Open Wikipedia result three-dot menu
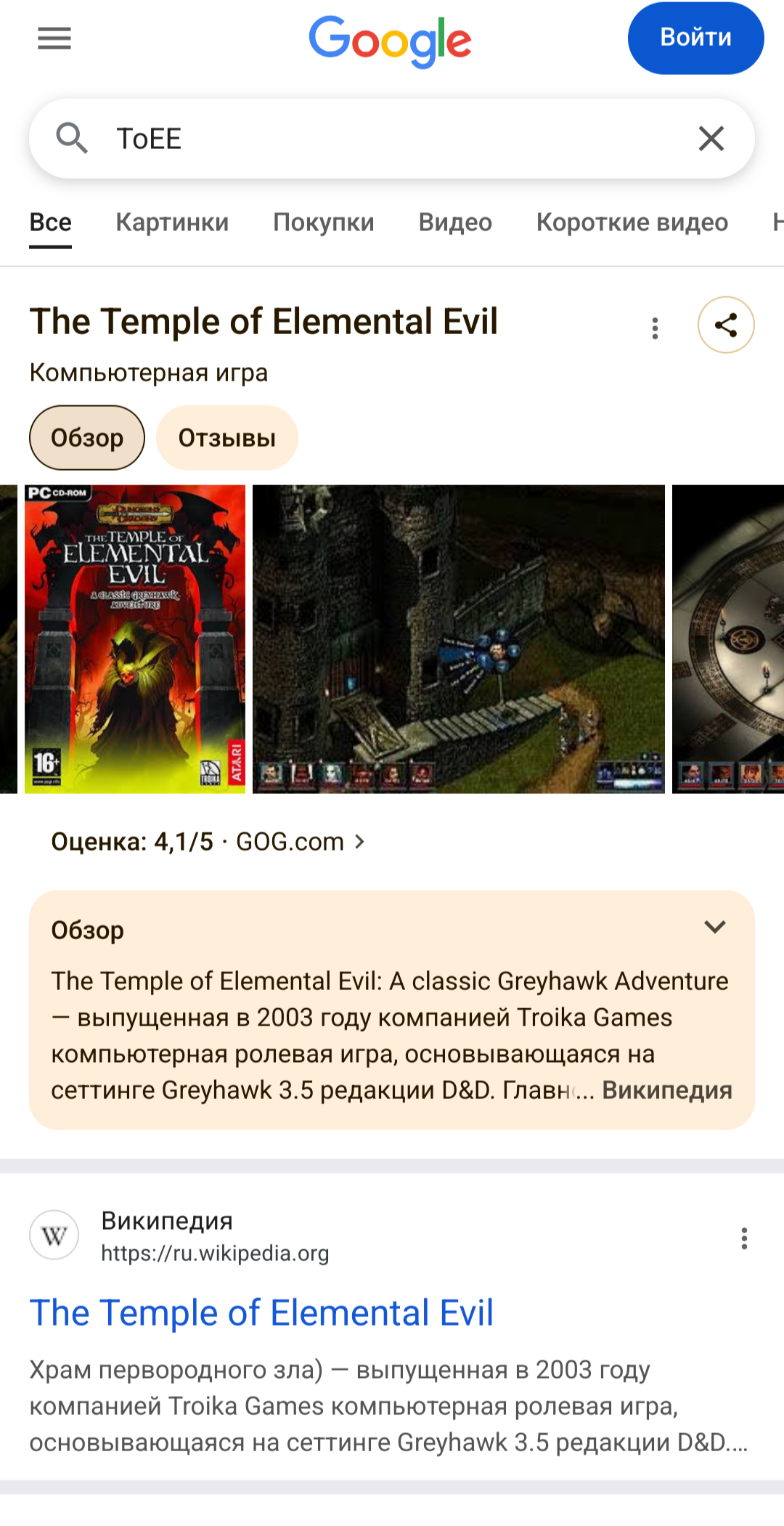The height and width of the screenshot is (1526, 784). coord(744,1238)
